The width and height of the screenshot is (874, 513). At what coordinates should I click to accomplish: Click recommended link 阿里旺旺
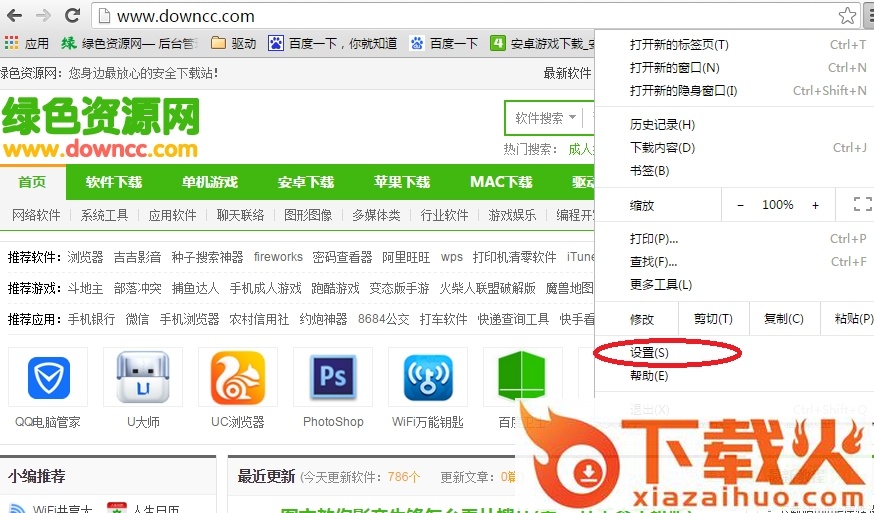click(x=406, y=257)
